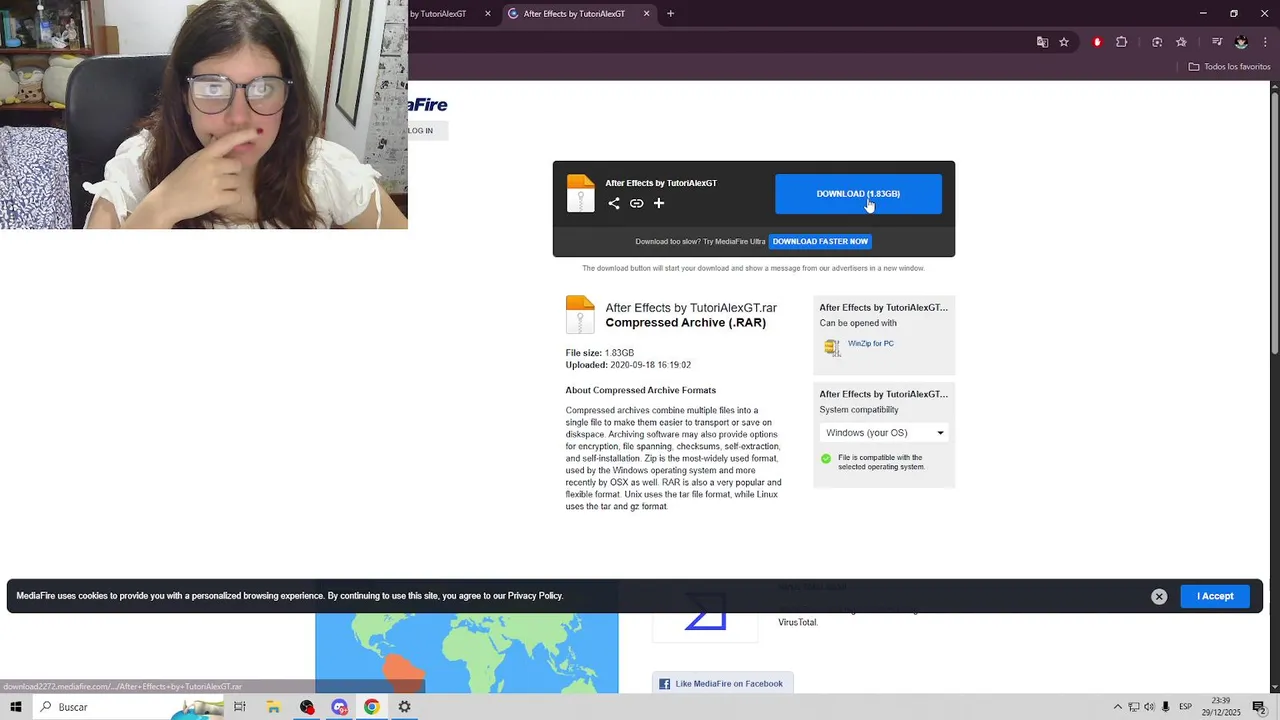Open the Chrome profile avatar
The image size is (1280, 720).
point(1241,42)
